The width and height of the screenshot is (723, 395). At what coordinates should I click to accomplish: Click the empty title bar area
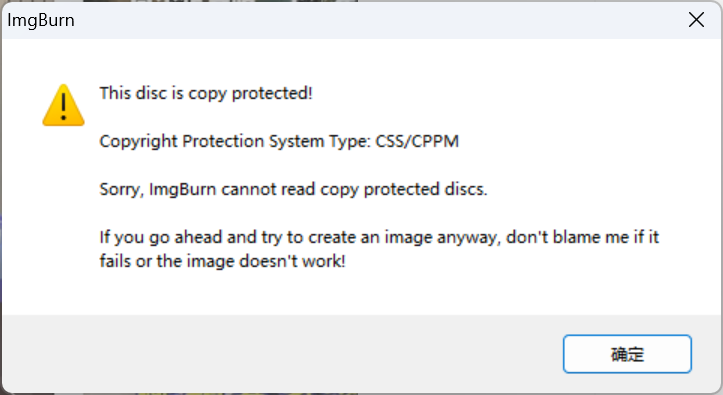369,20
